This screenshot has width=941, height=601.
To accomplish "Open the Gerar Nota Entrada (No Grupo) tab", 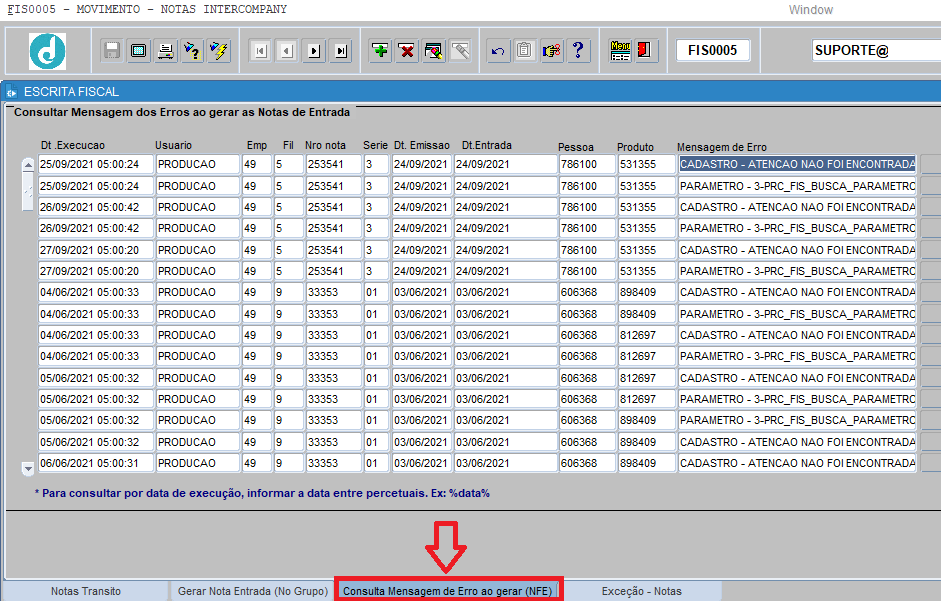I will pos(253,591).
